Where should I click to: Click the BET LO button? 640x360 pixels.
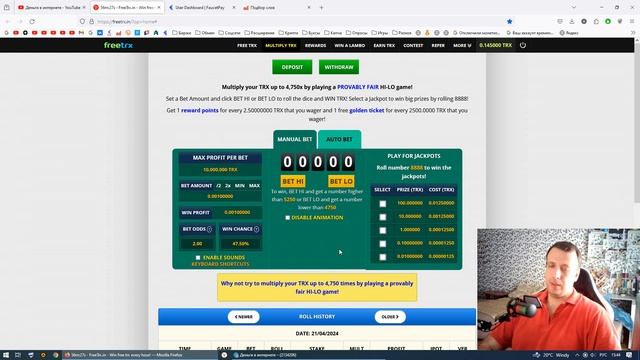341,181
